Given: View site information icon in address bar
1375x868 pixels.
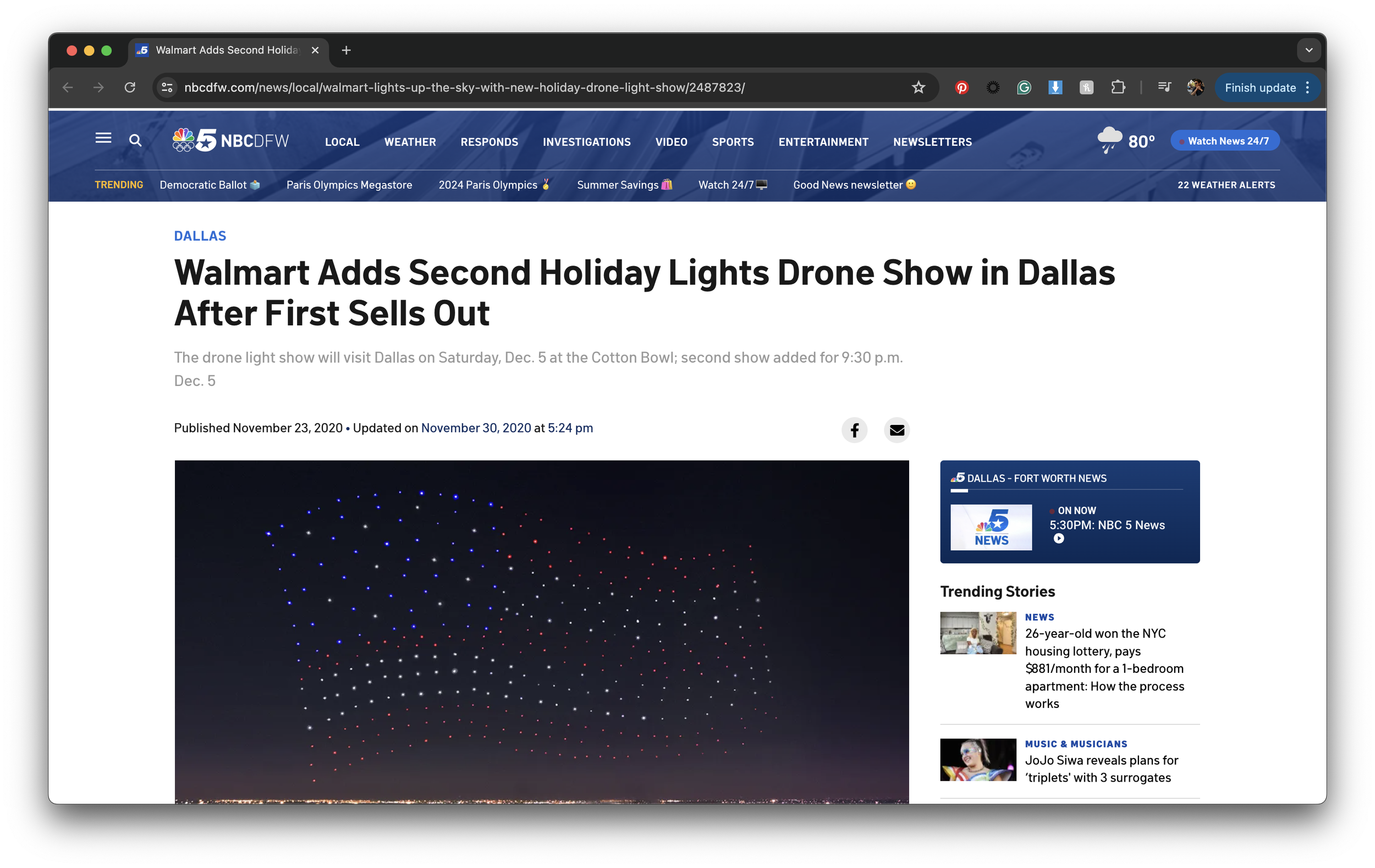Looking at the screenshot, I should click(x=167, y=88).
